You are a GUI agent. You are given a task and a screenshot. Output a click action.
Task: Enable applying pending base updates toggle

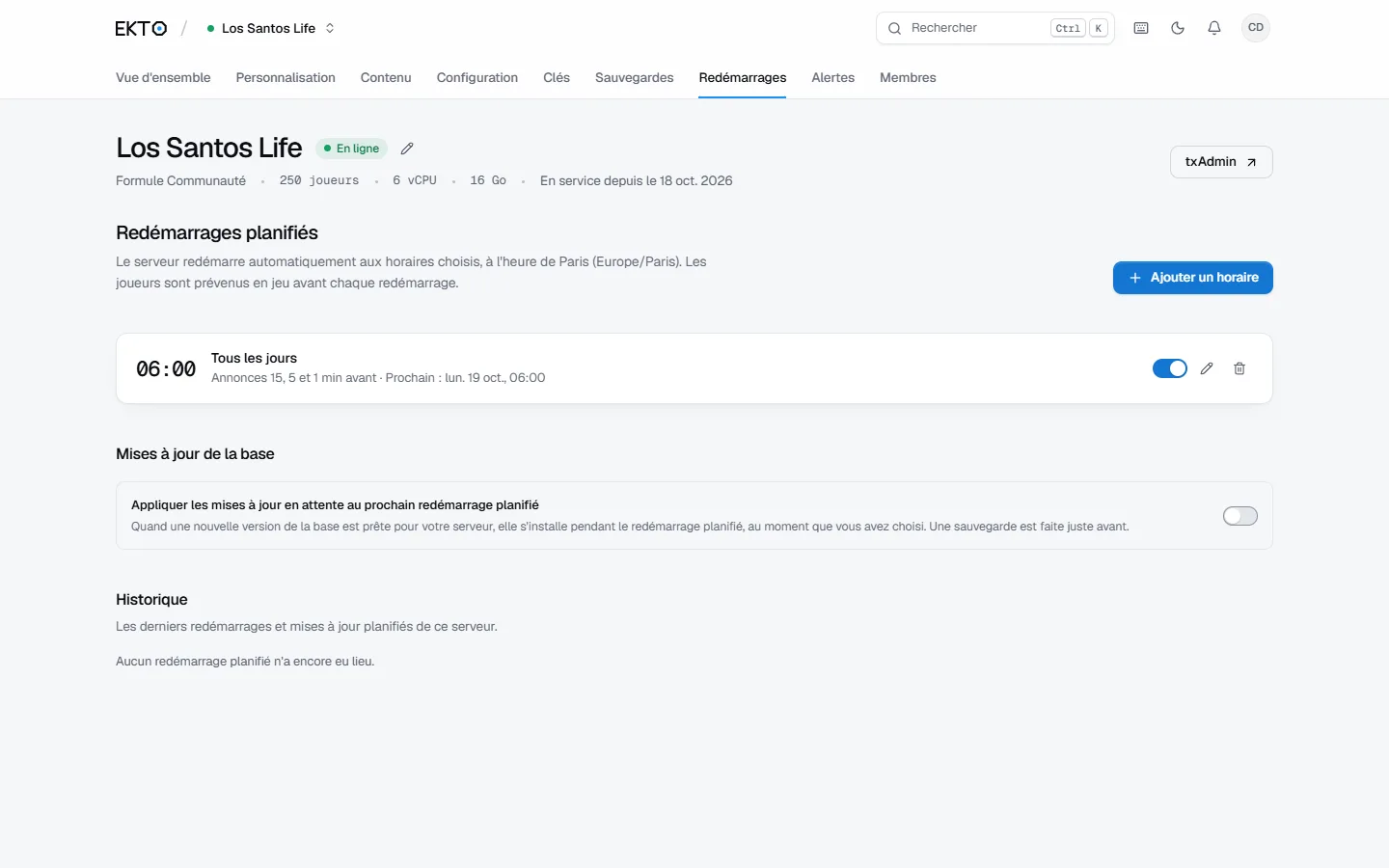click(x=1240, y=516)
